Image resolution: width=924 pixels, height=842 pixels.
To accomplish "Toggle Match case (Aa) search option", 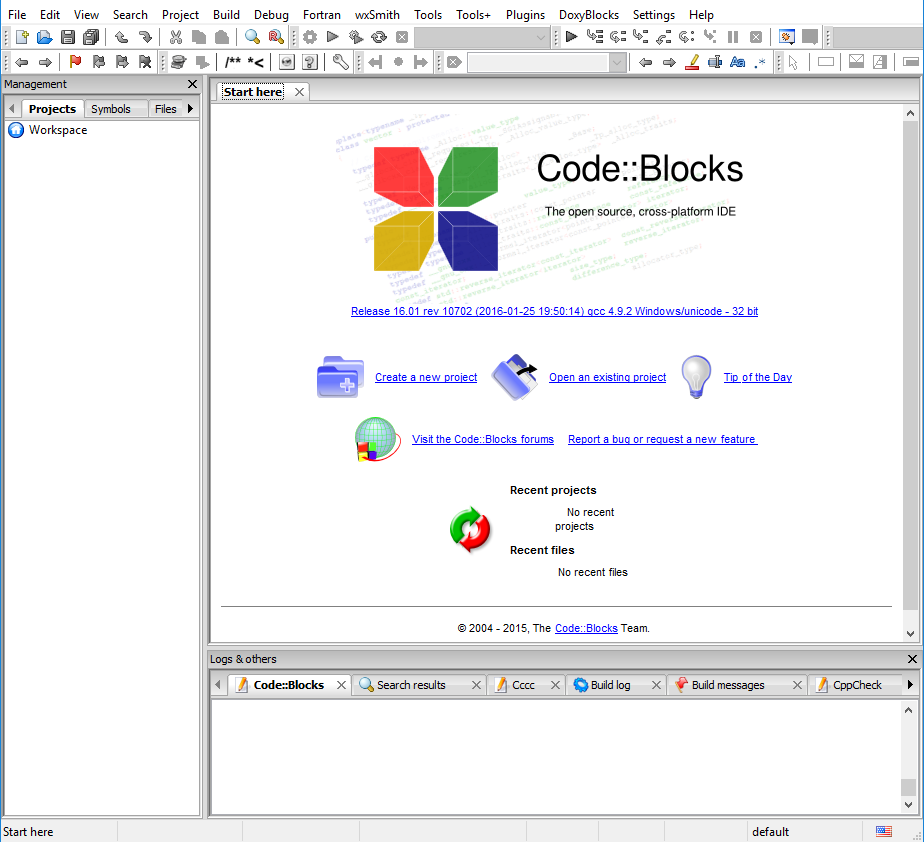I will pyautogui.click(x=738, y=62).
